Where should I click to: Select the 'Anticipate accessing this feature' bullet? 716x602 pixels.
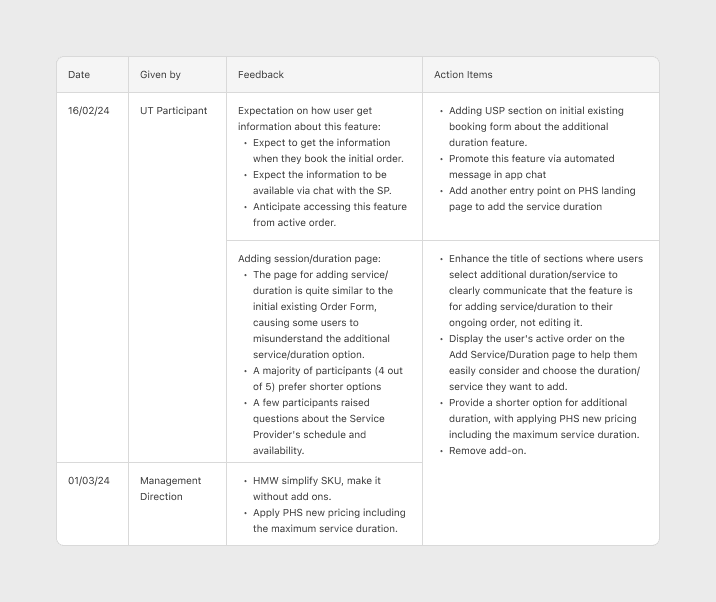click(x=329, y=215)
